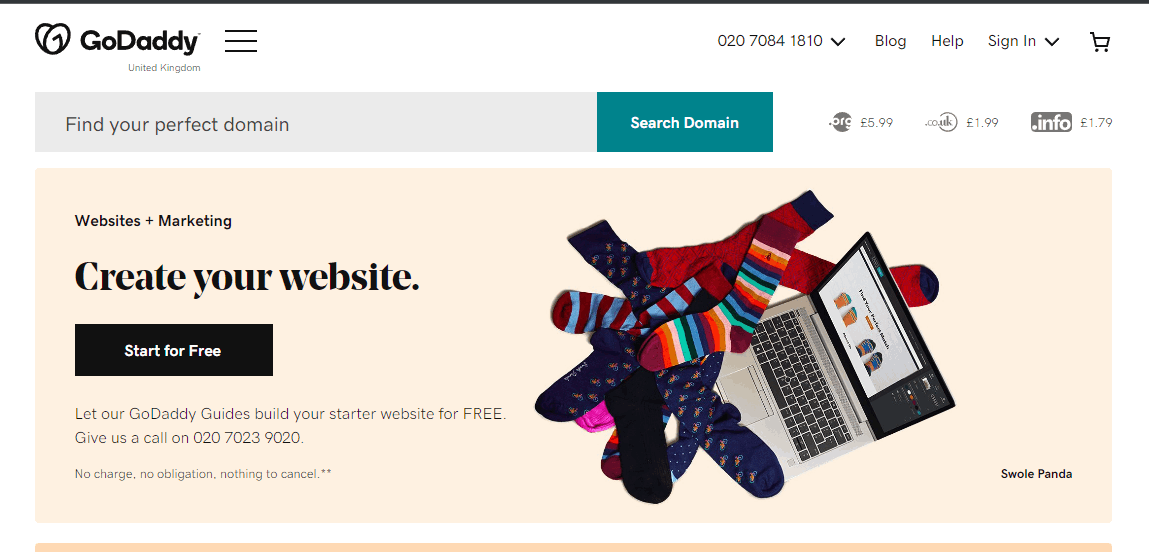Open the Help link
Image resolution: width=1149 pixels, height=552 pixels.
[x=947, y=41]
